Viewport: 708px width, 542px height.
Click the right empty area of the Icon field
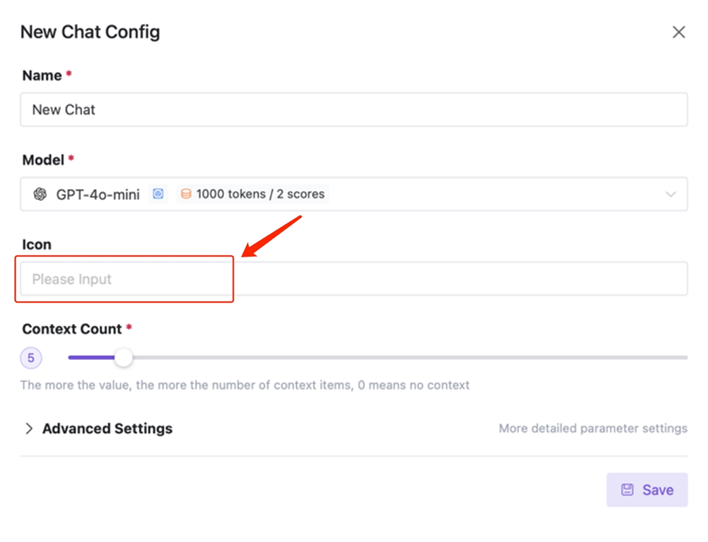tap(461, 279)
